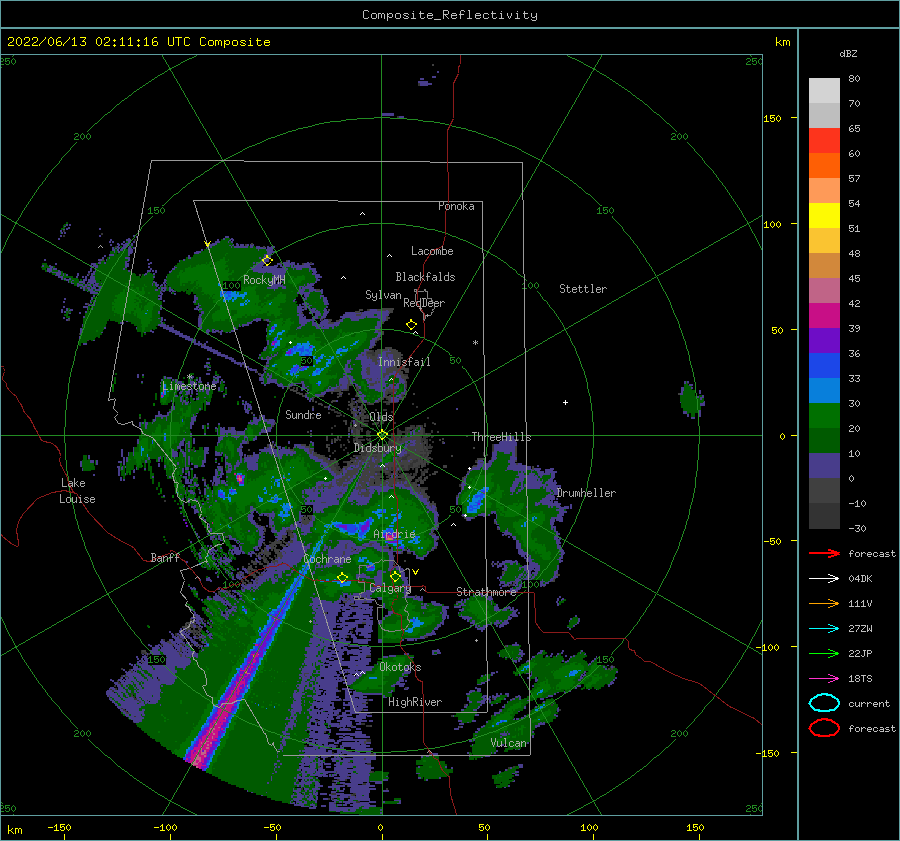The width and height of the screenshot is (900, 841).
Task: Click the Sundre city label
Action: click(x=303, y=414)
